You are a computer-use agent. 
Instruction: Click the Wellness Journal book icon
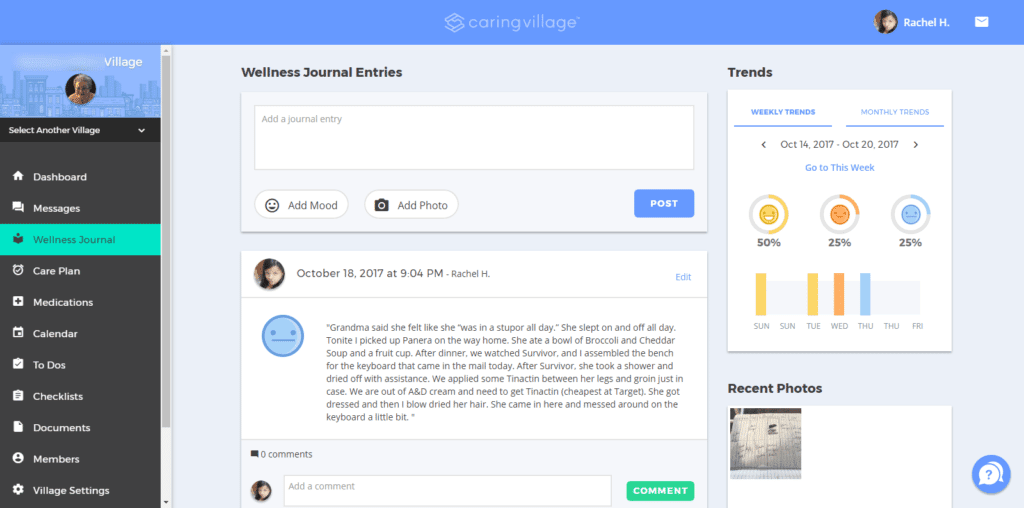[x=18, y=239]
